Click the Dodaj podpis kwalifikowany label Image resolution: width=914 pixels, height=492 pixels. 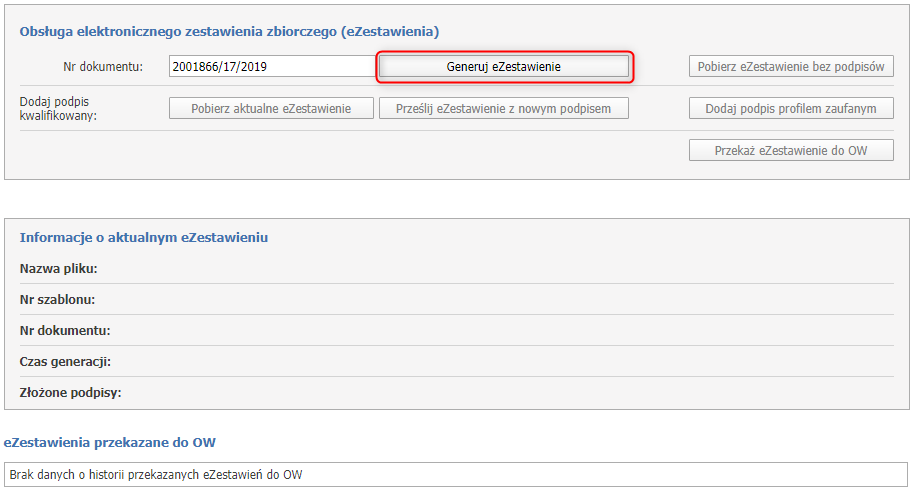tap(62, 108)
